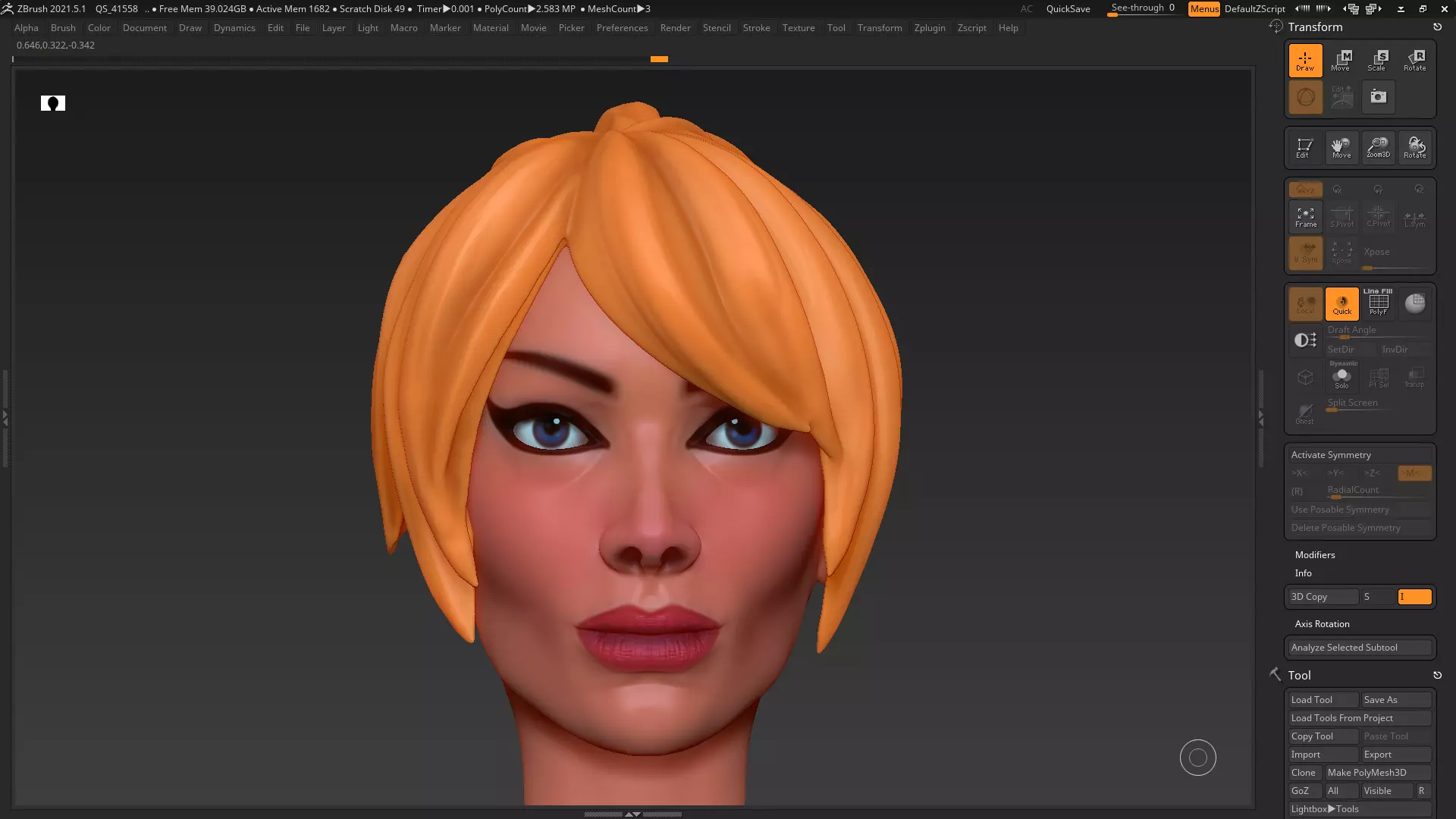Viewport: 1456px width, 819px height.
Task: Select the Rotate transform mode icon
Action: click(1414, 60)
